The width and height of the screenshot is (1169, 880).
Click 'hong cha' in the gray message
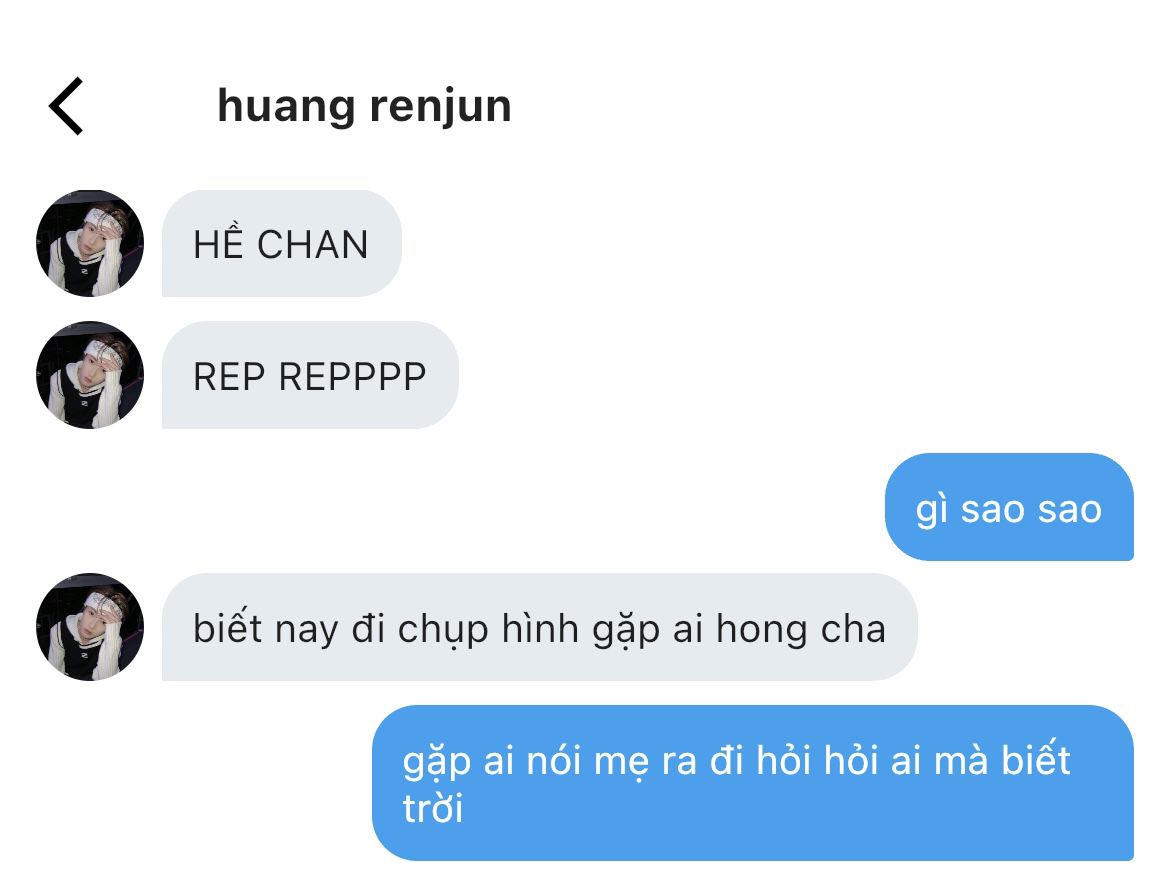tap(801, 629)
